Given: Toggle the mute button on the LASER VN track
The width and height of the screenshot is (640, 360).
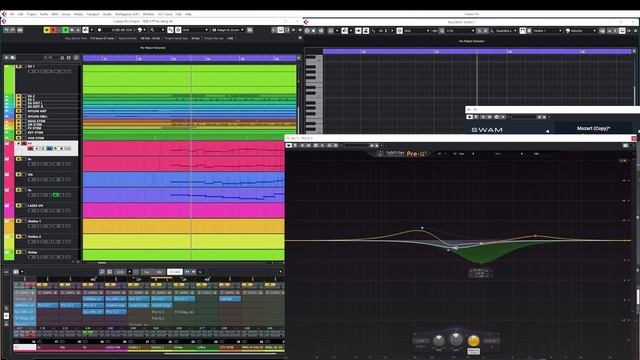Looking at the screenshot, I should 18,205.
